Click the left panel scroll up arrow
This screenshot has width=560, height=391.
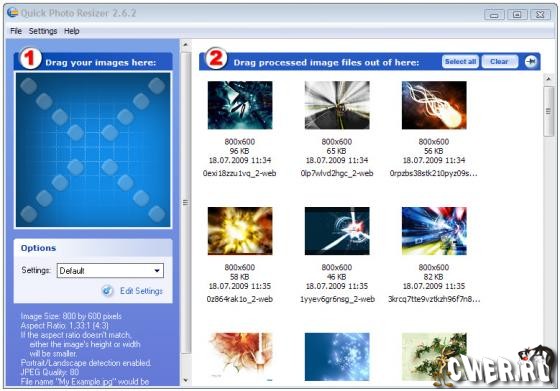pos(185,45)
